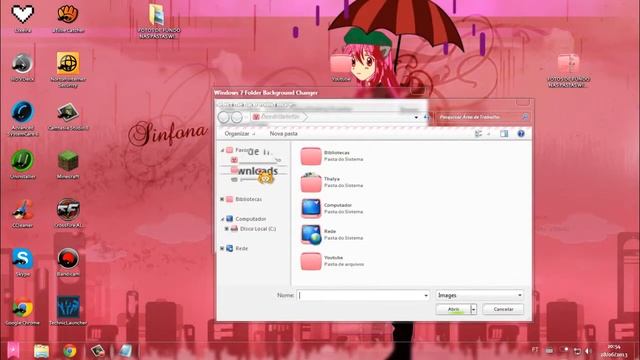Screen dimensions: 640x360
Task: Open CCleaner desktop shortcut
Action: 22,213
